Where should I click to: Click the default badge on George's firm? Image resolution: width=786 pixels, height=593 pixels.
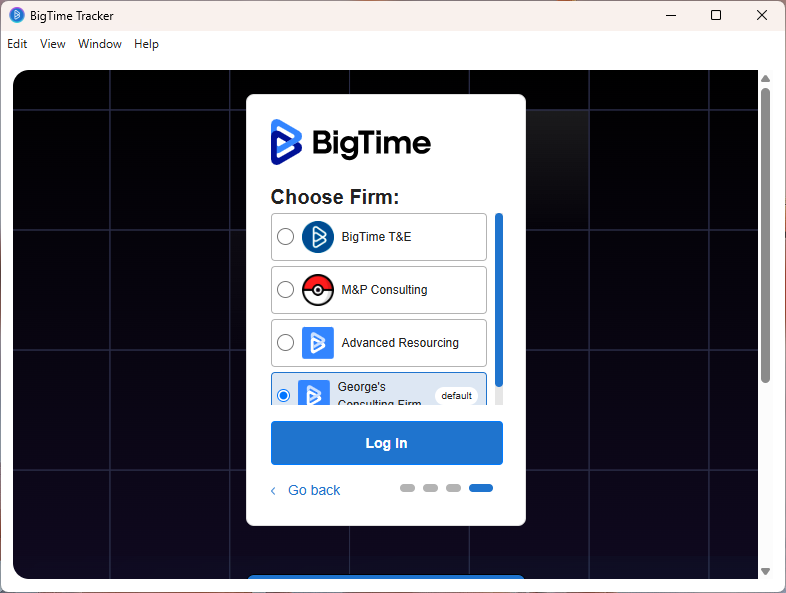click(456, 395)
